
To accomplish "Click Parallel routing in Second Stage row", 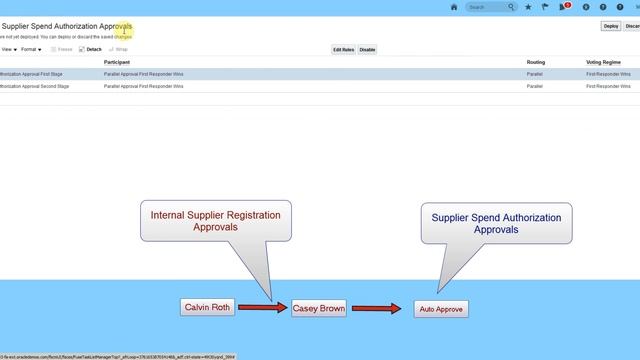I will tap(534, 87).
